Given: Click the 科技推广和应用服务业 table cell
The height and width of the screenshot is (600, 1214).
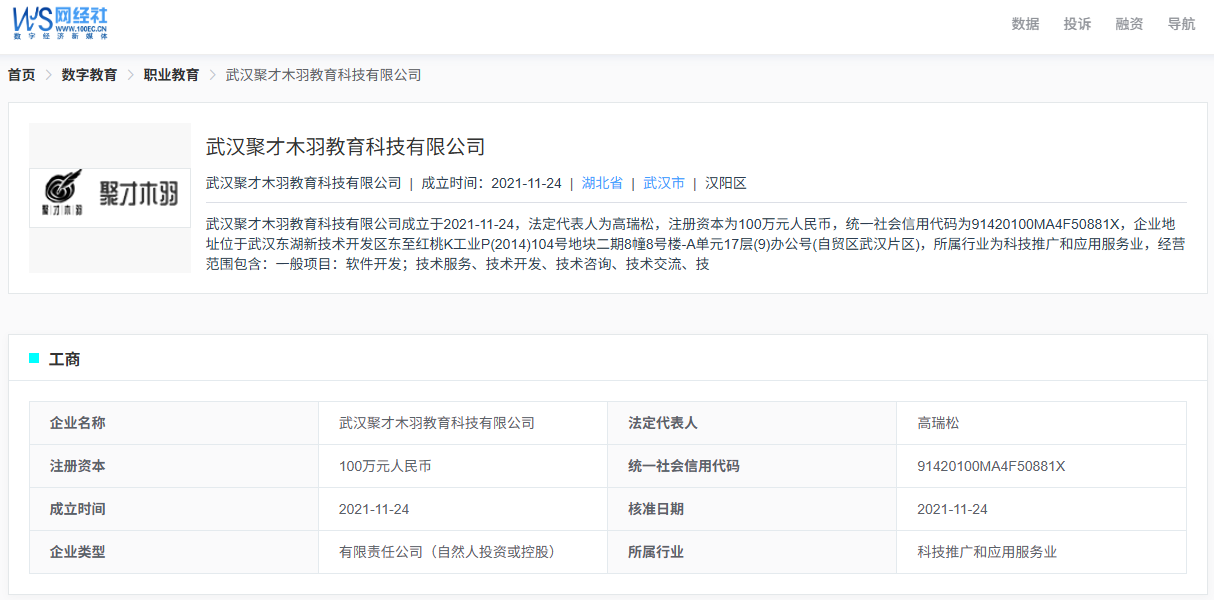Looking at the screenshot, I should click(x=1041, y=552).
